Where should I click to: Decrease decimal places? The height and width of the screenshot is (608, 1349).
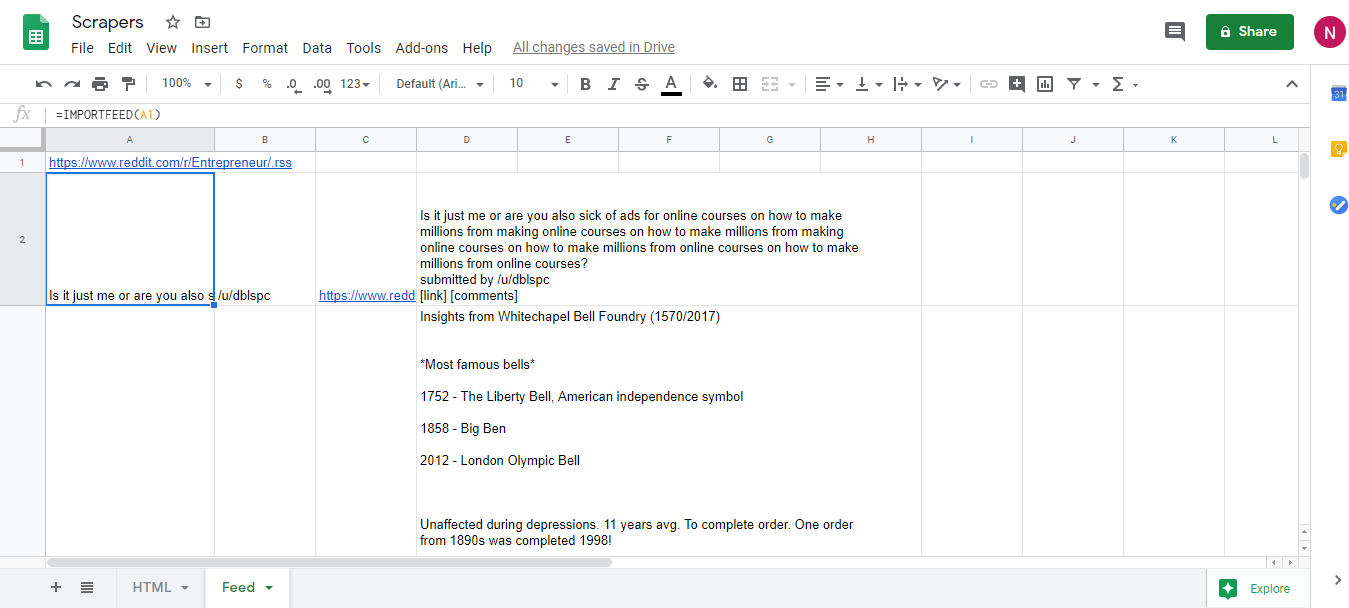tap(293, 84)
